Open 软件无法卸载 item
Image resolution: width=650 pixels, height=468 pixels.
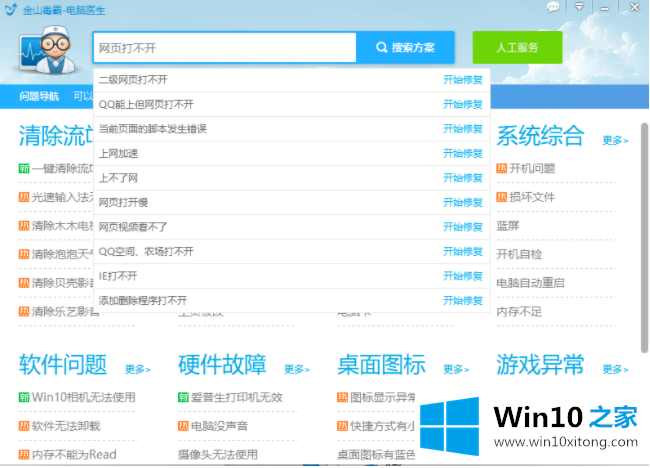coord(66,426)
